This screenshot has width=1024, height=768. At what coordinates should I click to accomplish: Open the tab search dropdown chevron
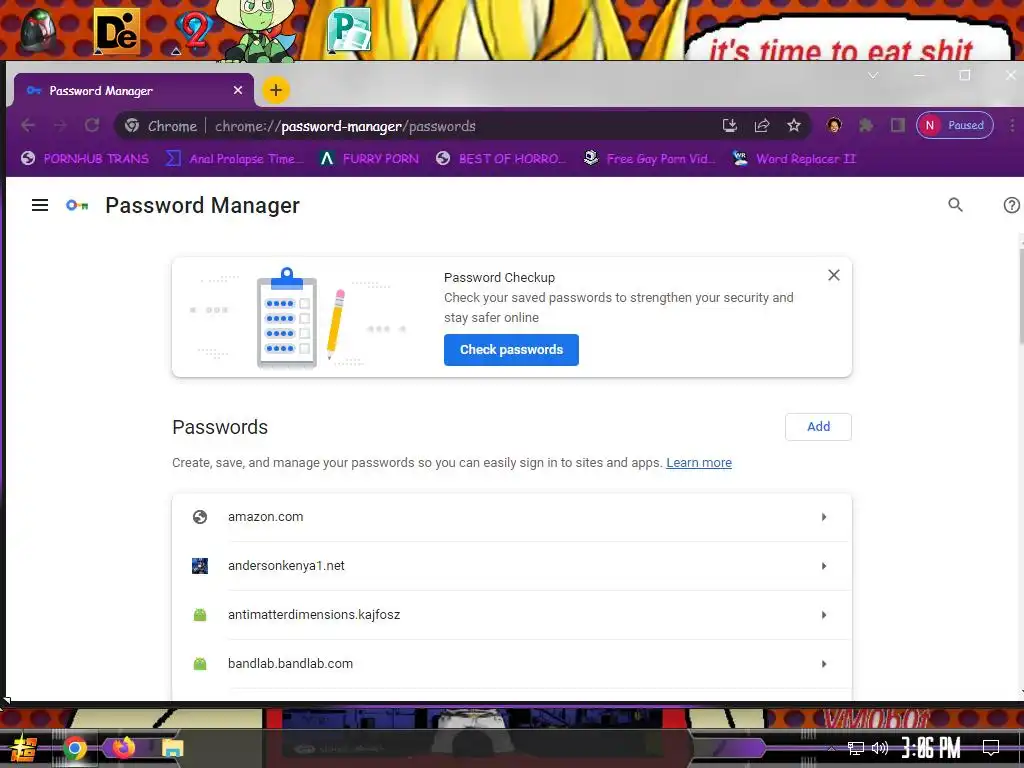click(x=872, y=76)
